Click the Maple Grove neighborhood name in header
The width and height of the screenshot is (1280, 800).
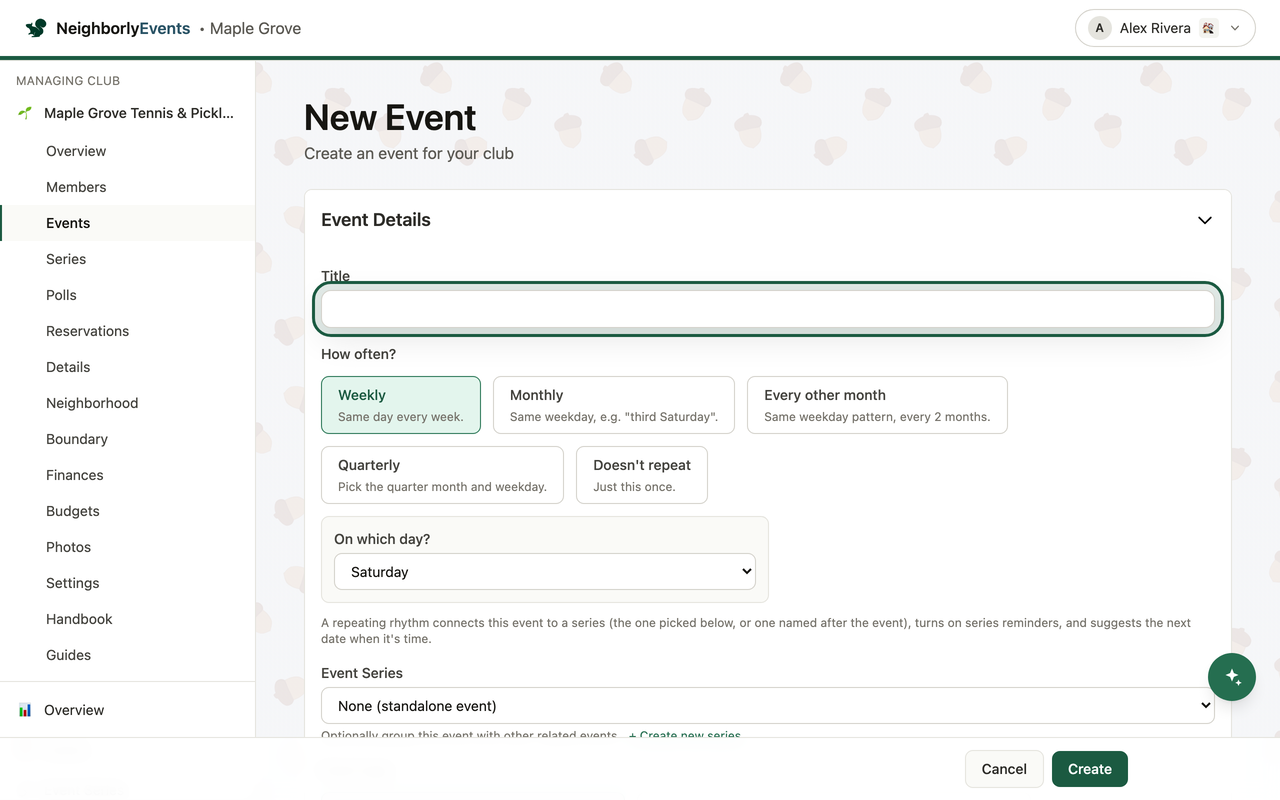(255, 28)
